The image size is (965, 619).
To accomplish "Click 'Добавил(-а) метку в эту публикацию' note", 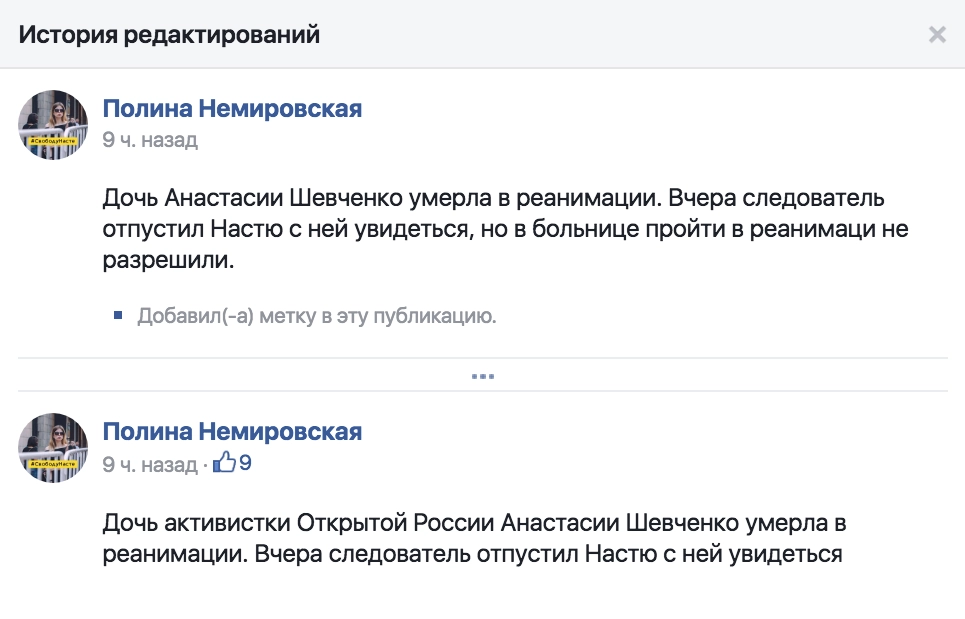I will [317, 317].
